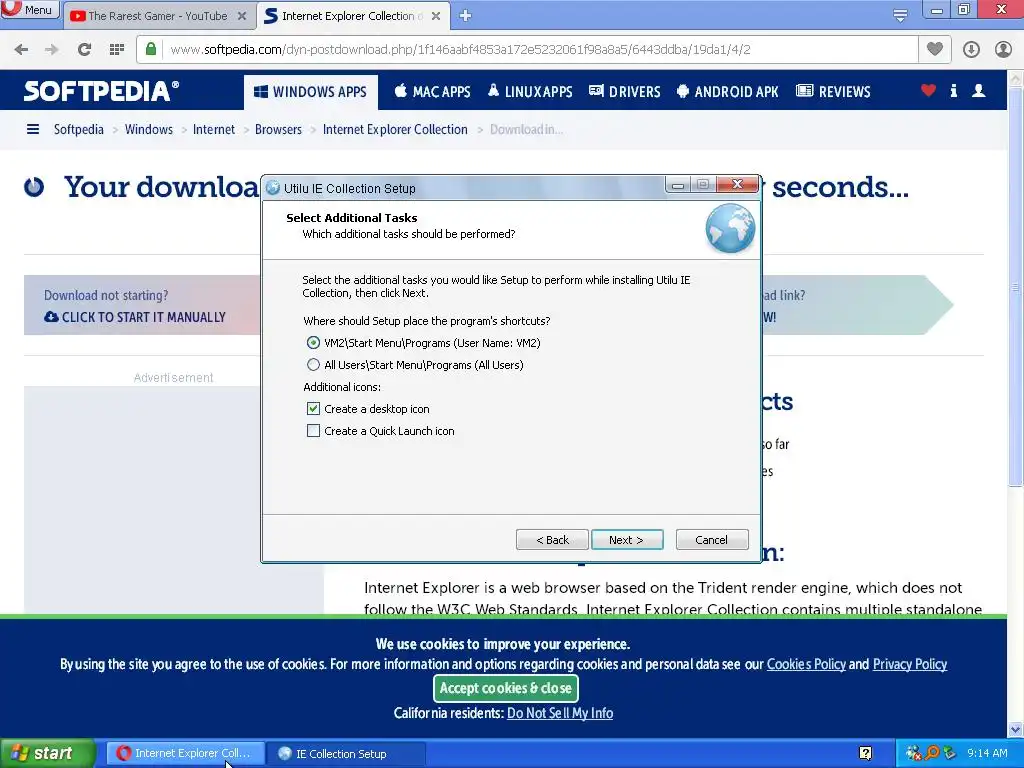Screen dimensions: 1024x768
Task: Click the system tray magnifier icon
Action: pyautogui.click(x=932, y=753)
